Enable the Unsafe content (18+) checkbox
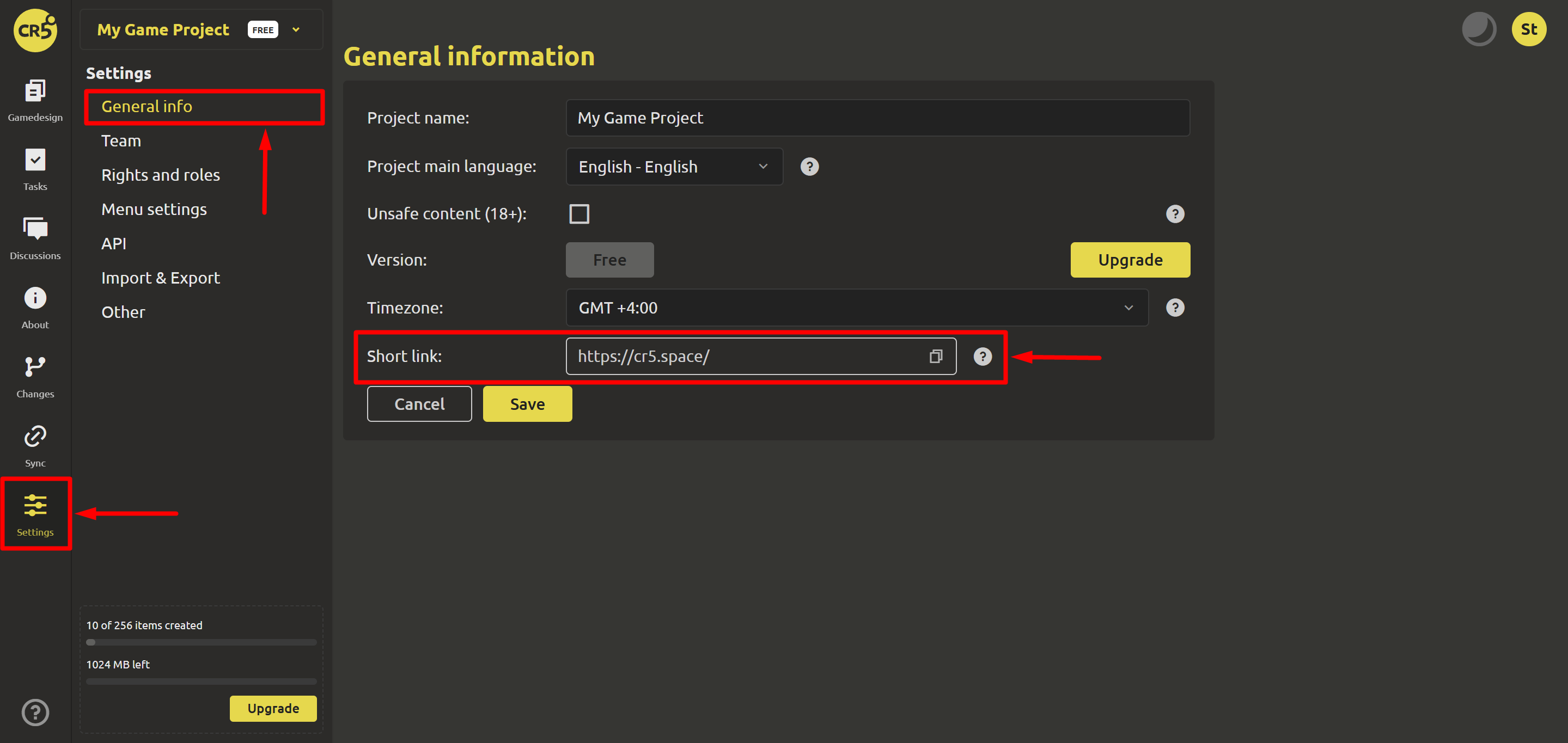 tap(579, 213)
